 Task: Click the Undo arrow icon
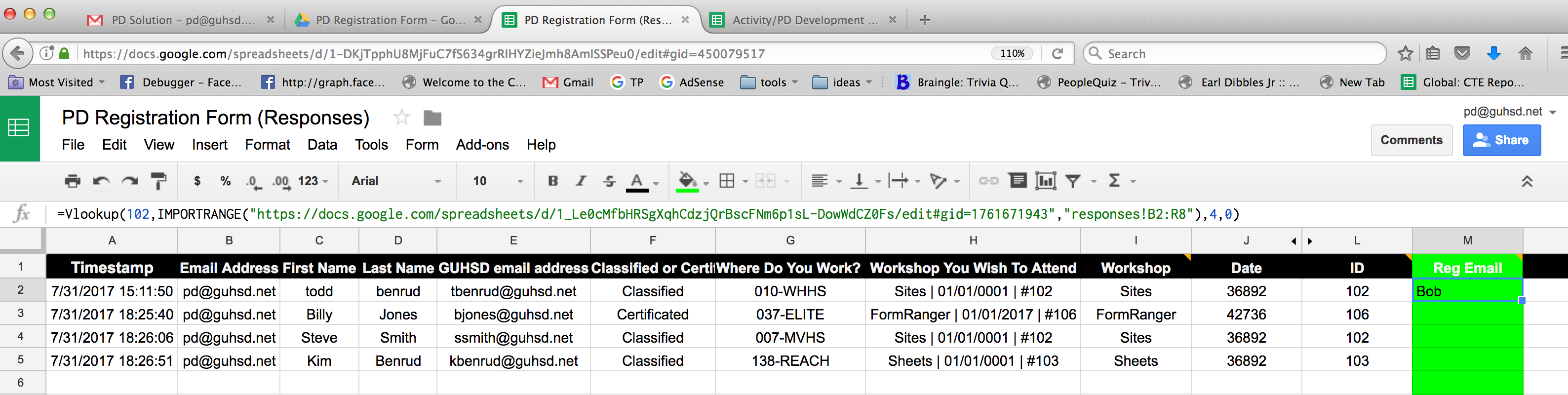[101, 181]
